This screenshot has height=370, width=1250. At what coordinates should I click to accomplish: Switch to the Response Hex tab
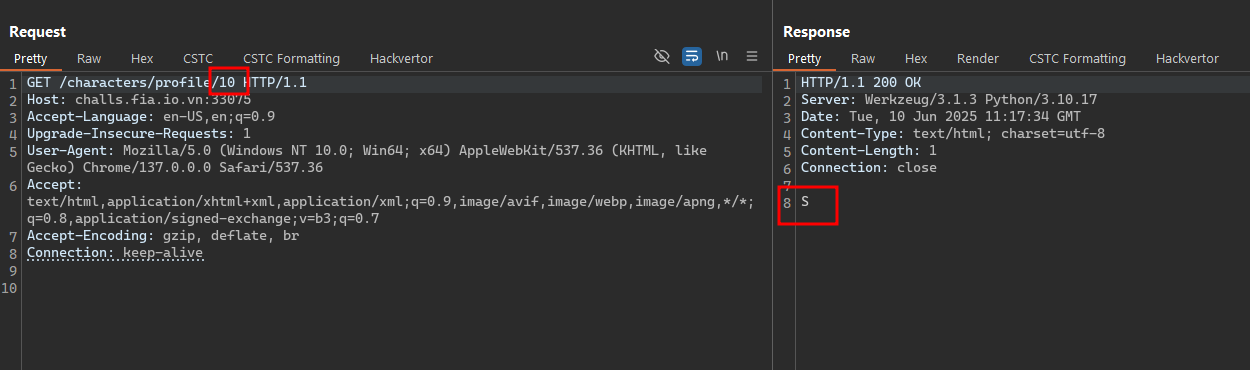pos(916,59)
